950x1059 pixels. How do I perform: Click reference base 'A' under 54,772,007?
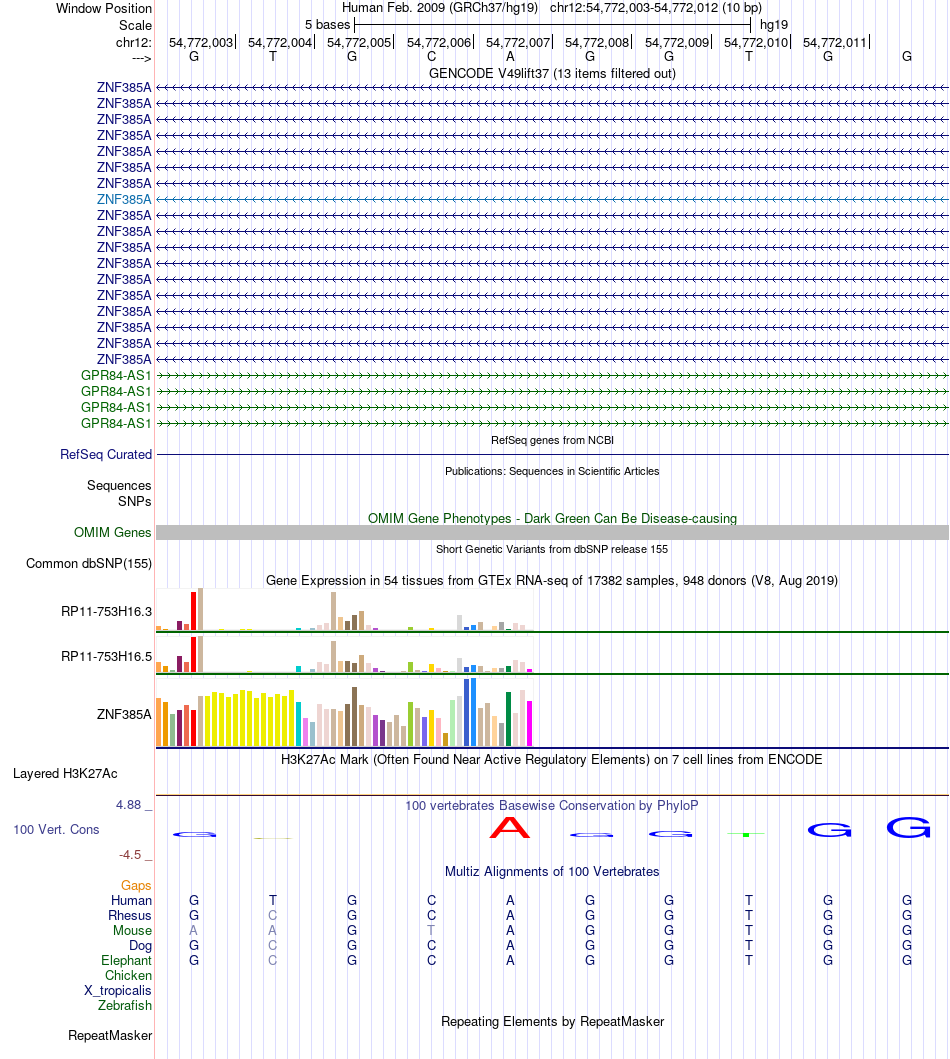click(x=510, y=57)
